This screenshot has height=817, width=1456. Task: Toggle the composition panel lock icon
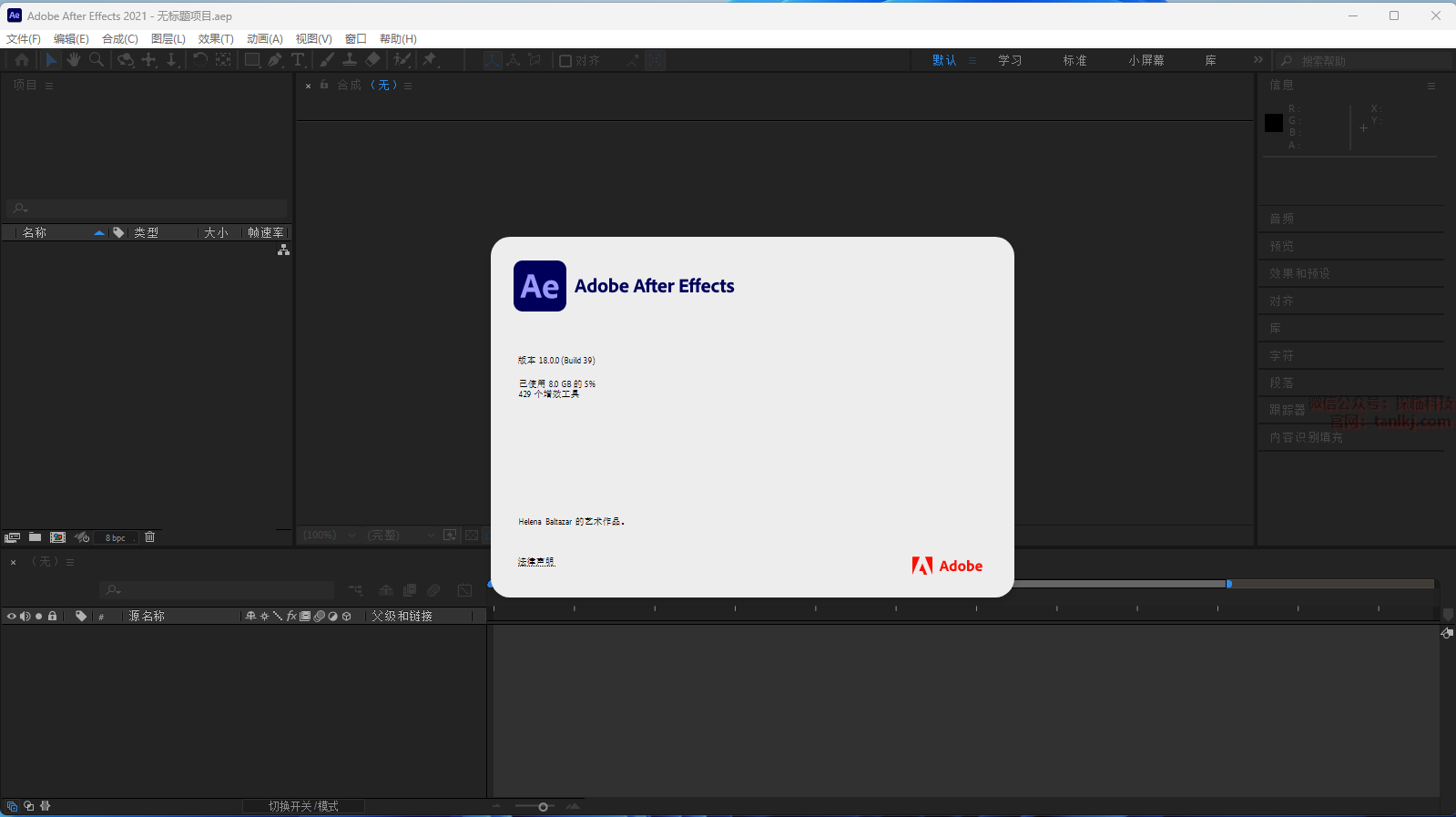[x=324, y=85]
